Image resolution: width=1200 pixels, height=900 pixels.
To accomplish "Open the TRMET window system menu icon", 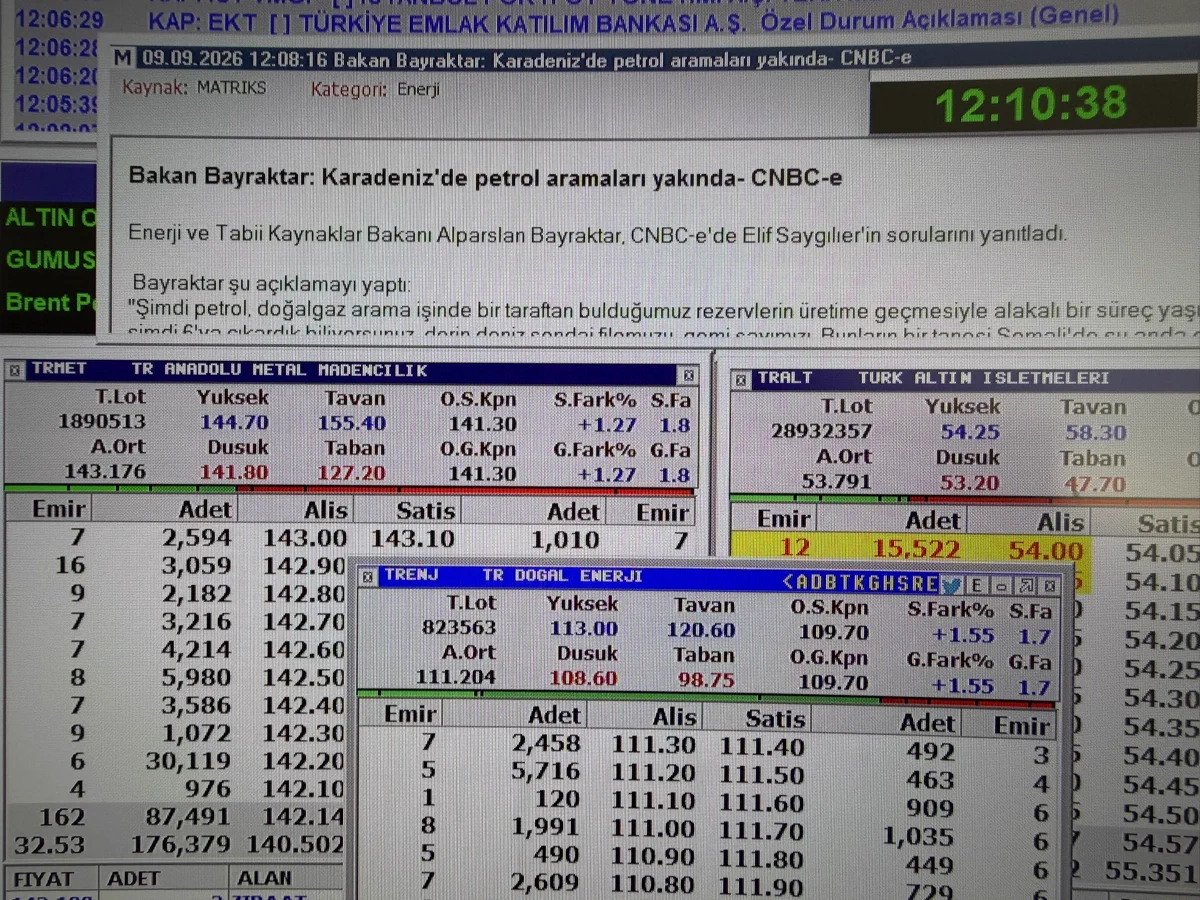I will [15, 369].
